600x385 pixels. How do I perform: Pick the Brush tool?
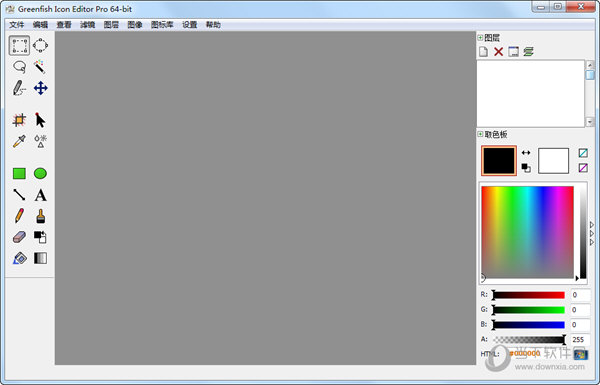pos(40,216)
